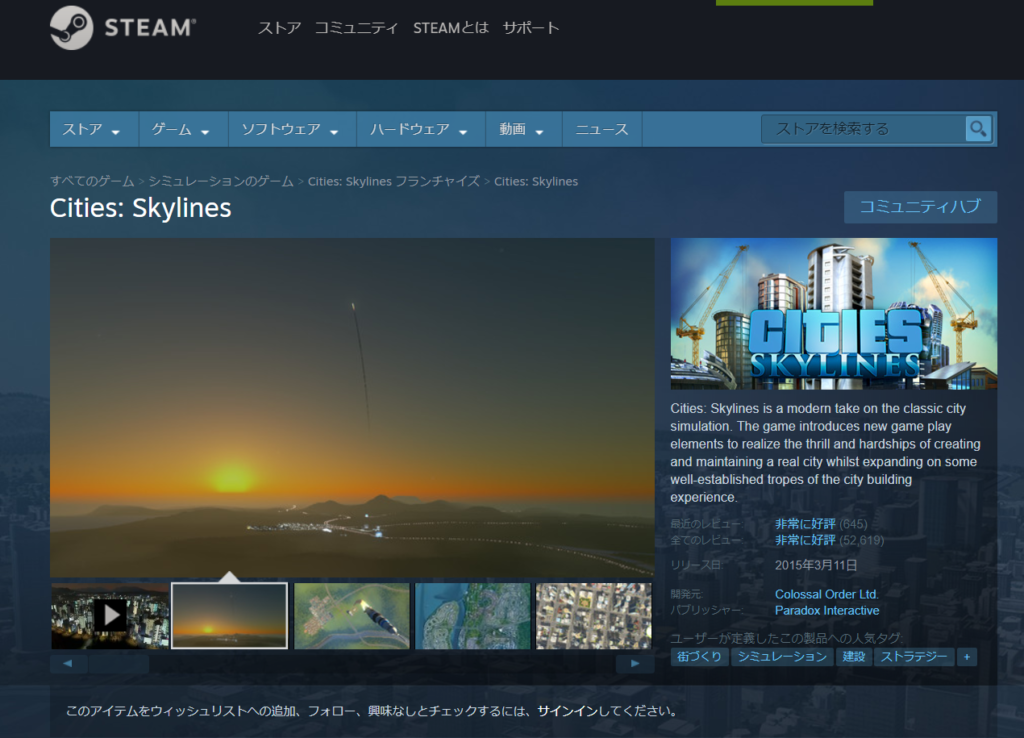Screen dimensions: 1024x738
Task: Open the ソフトウェア dropdown
Action: 284,129
